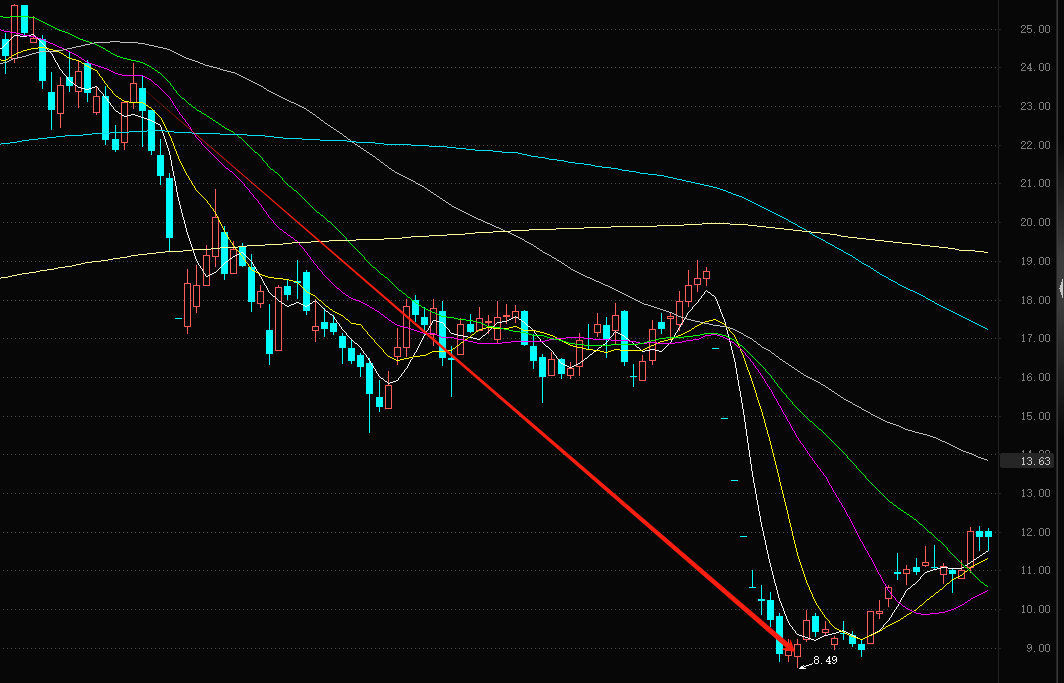Select the small white arrow beside 8.49

click(805, 666)
